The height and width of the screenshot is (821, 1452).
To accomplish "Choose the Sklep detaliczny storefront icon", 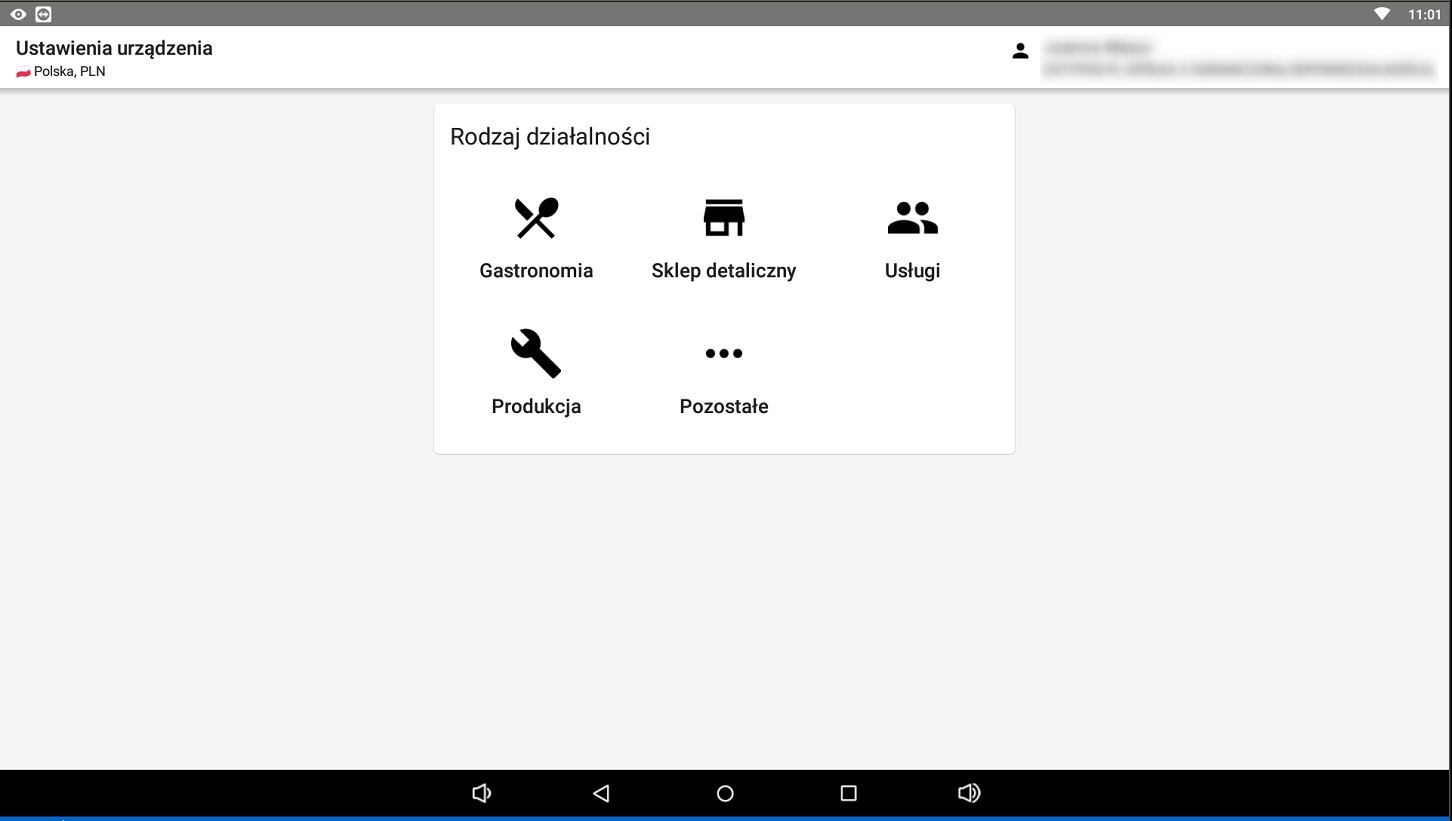I will pyautogui.click(x=724, y=217).
